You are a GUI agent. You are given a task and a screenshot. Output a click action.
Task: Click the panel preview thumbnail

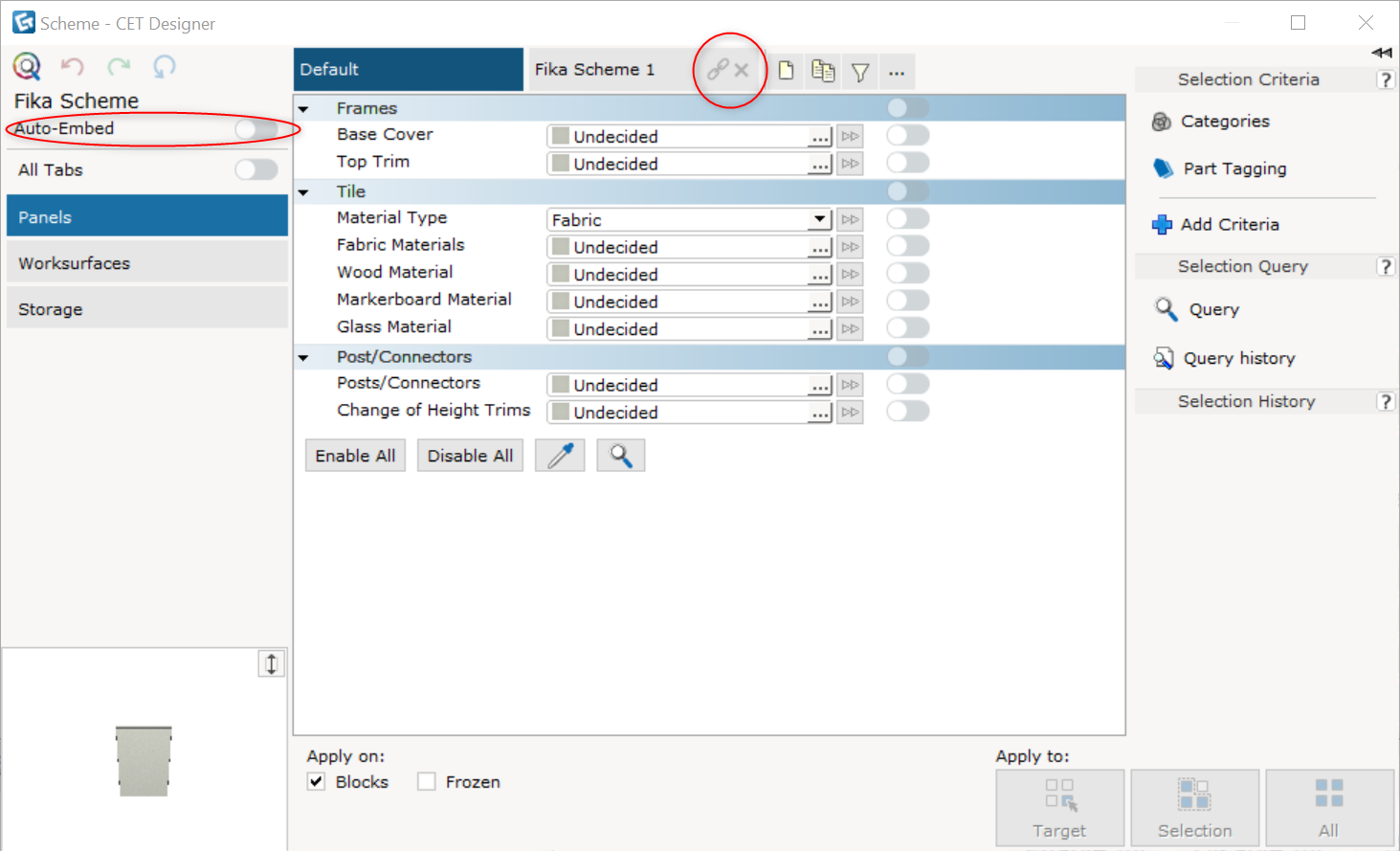tap(144, 761)
